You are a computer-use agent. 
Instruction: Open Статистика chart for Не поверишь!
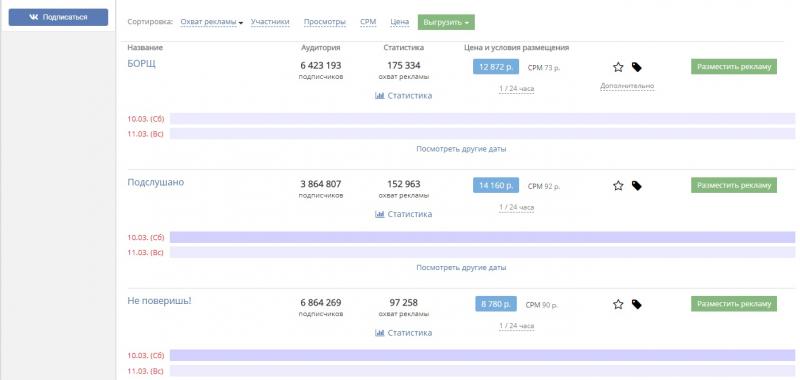pos(403,333)
